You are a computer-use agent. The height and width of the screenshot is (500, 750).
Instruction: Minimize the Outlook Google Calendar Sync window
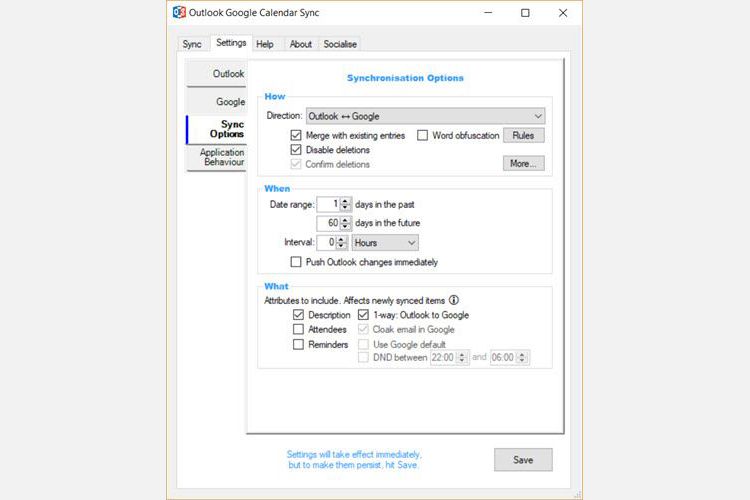tap(488, 12)
